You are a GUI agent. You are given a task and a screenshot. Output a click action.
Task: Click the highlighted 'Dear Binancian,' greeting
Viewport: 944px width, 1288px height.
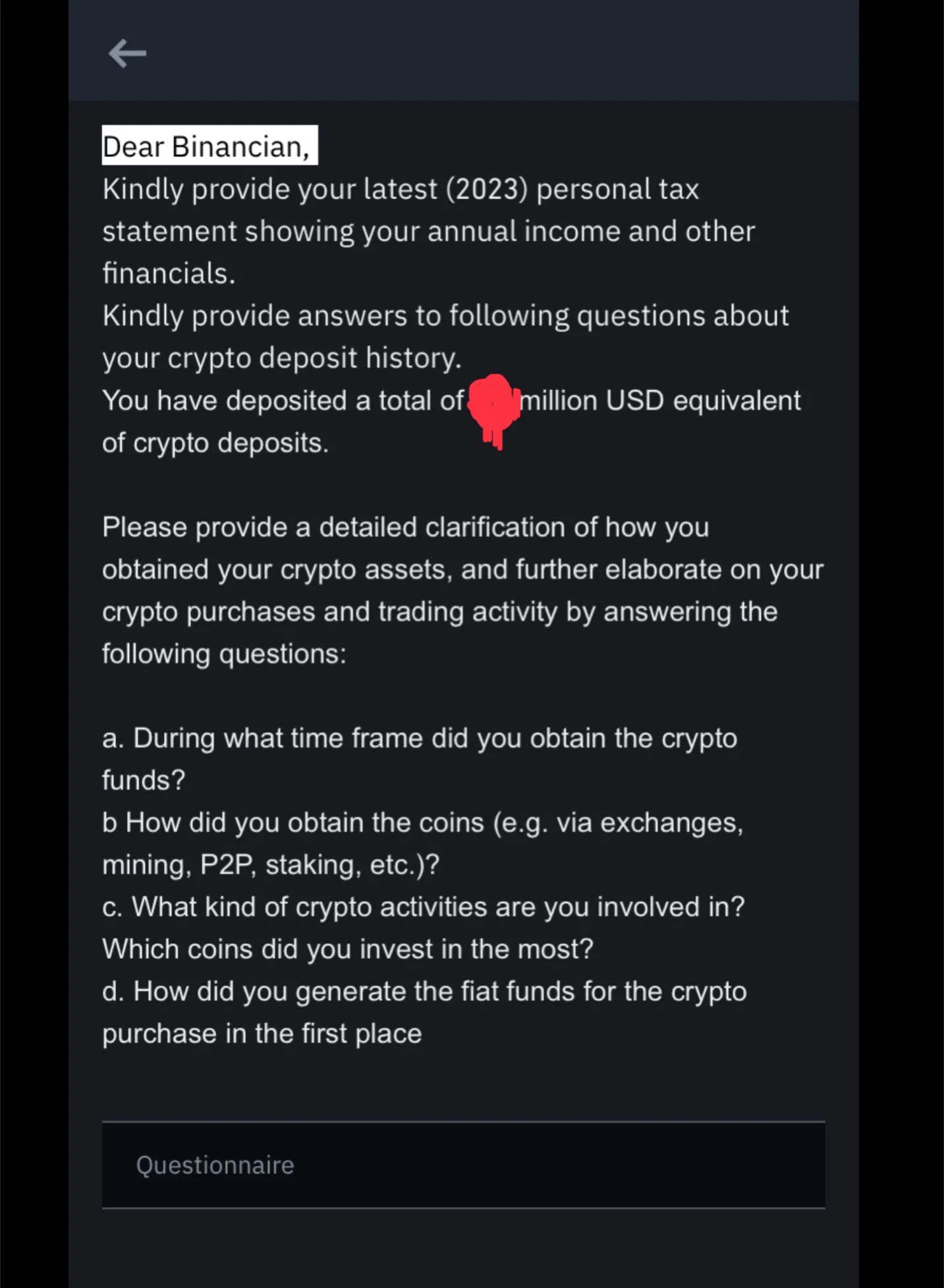[209, 146]
